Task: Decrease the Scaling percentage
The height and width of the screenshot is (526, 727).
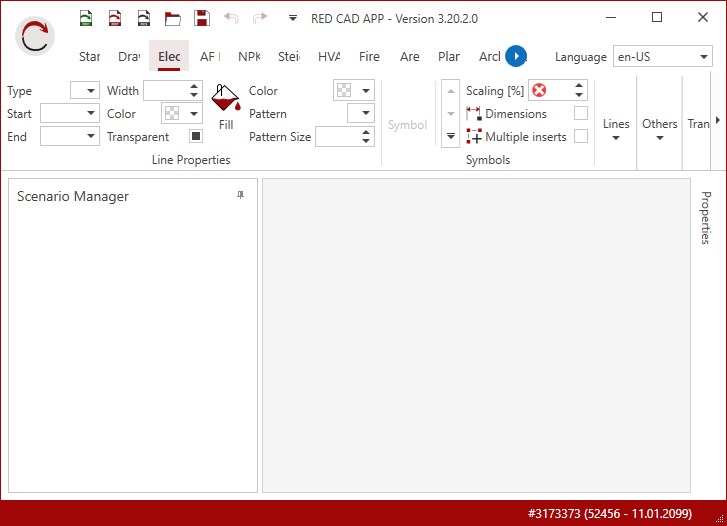Action: pos(579,95)
